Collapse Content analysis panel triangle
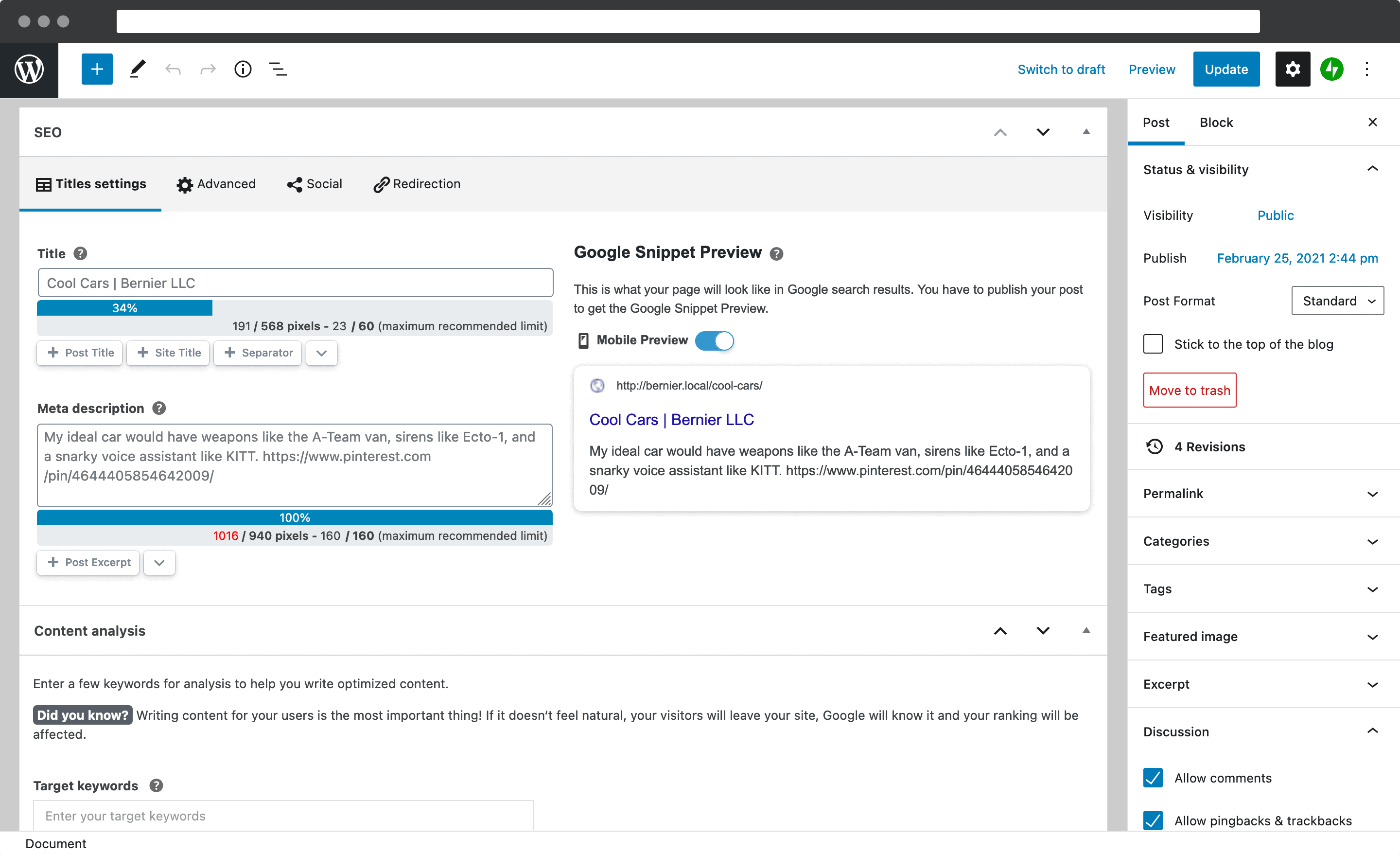This screenshot has width=1400, height=855. point(1086,630)
